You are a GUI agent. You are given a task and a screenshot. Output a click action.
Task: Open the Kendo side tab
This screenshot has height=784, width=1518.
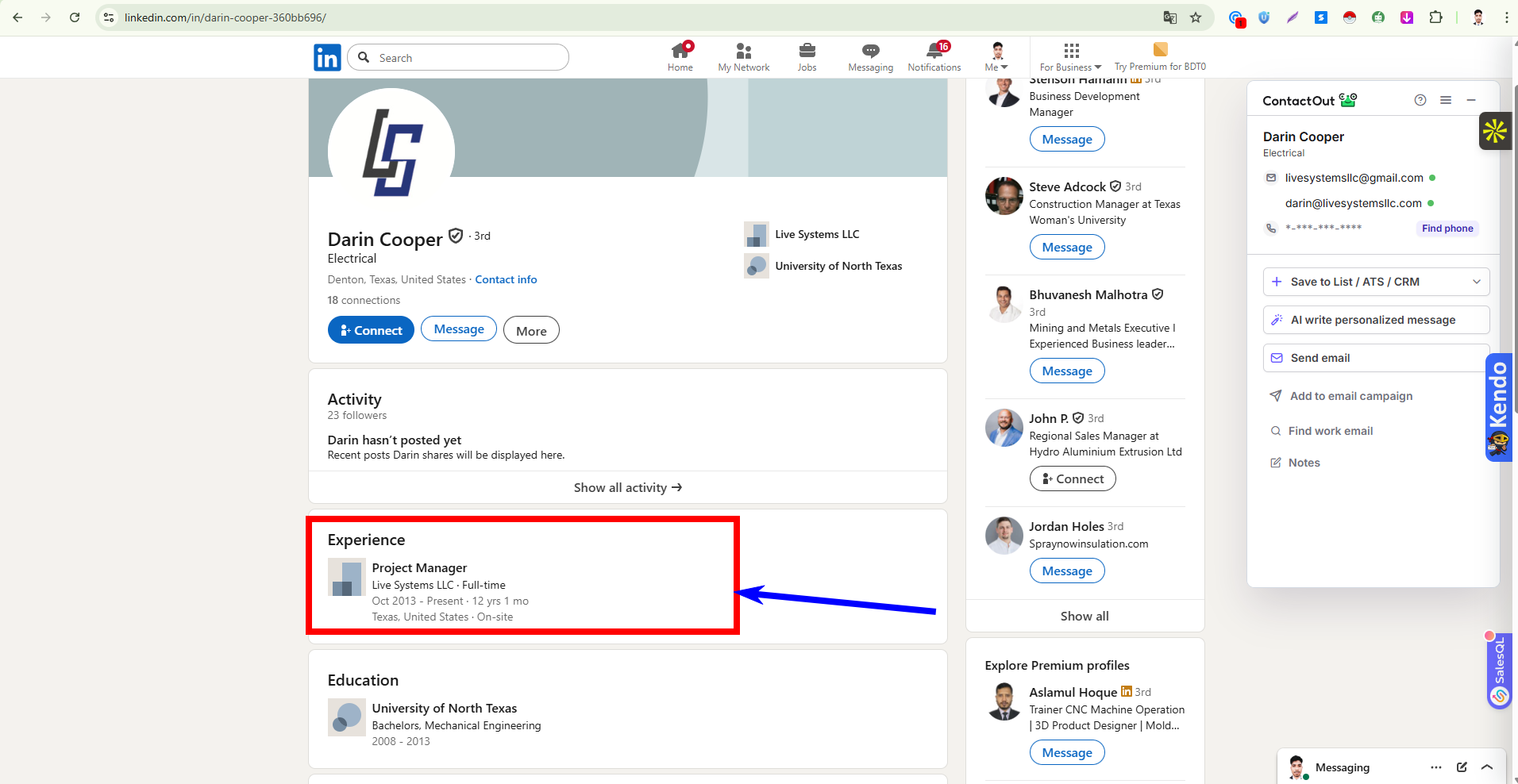click(x=1499, y=407)
